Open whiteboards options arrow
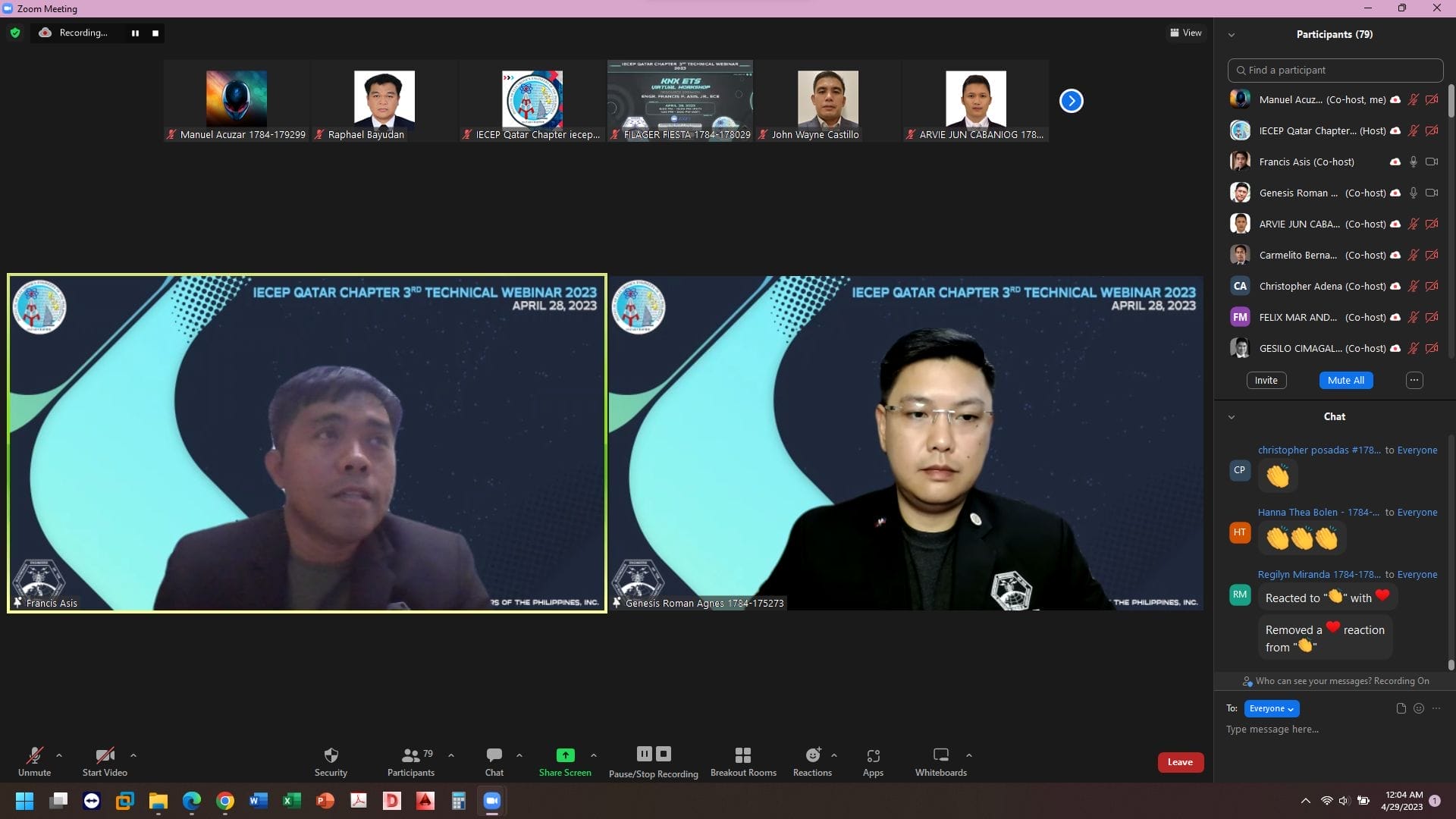The height and width of the screenshot is (819, 1456). tap(969, 755)
